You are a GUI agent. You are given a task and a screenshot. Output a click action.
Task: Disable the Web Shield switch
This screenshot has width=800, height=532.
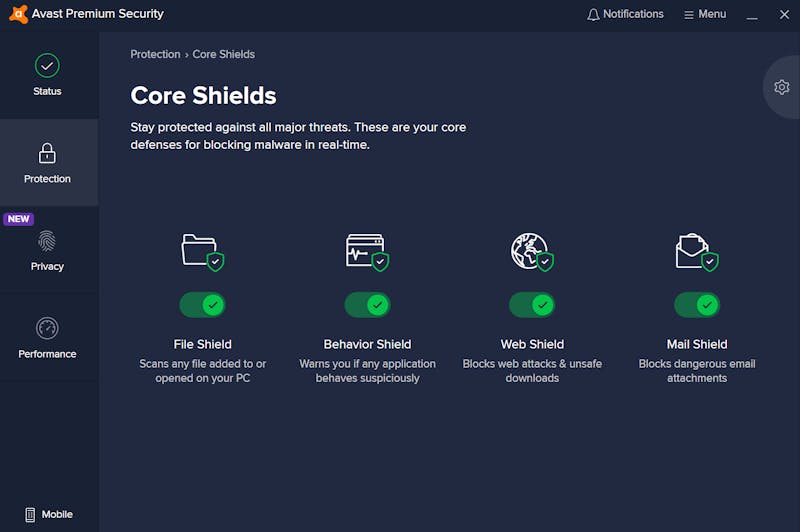pyautogui.click(x=532, y=305)
